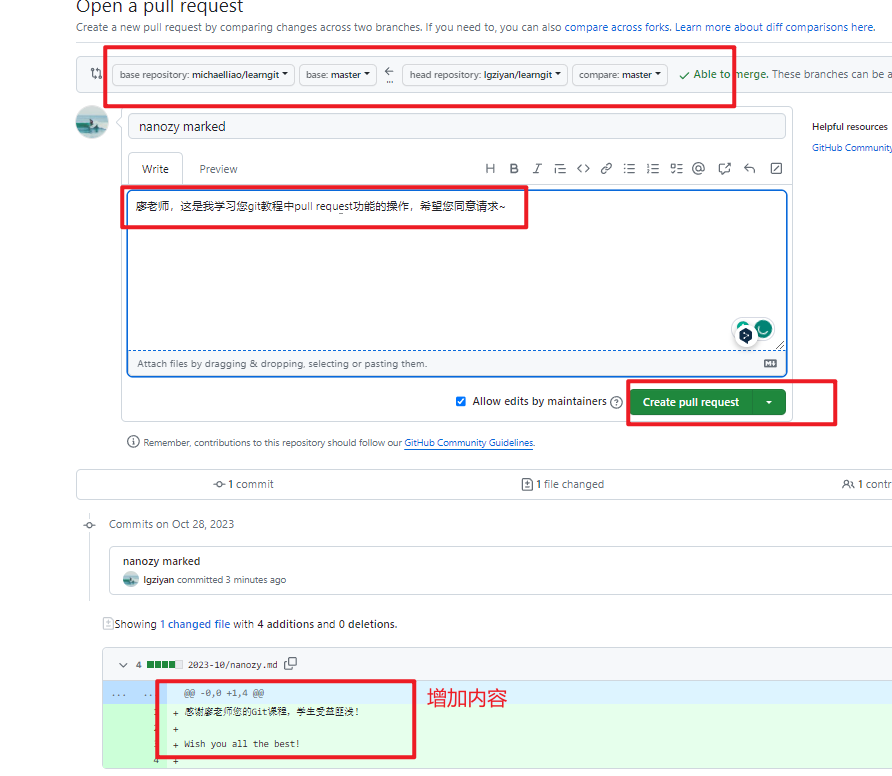
Task: Click the Create pull request button
Action: click(x=691, y=402)
